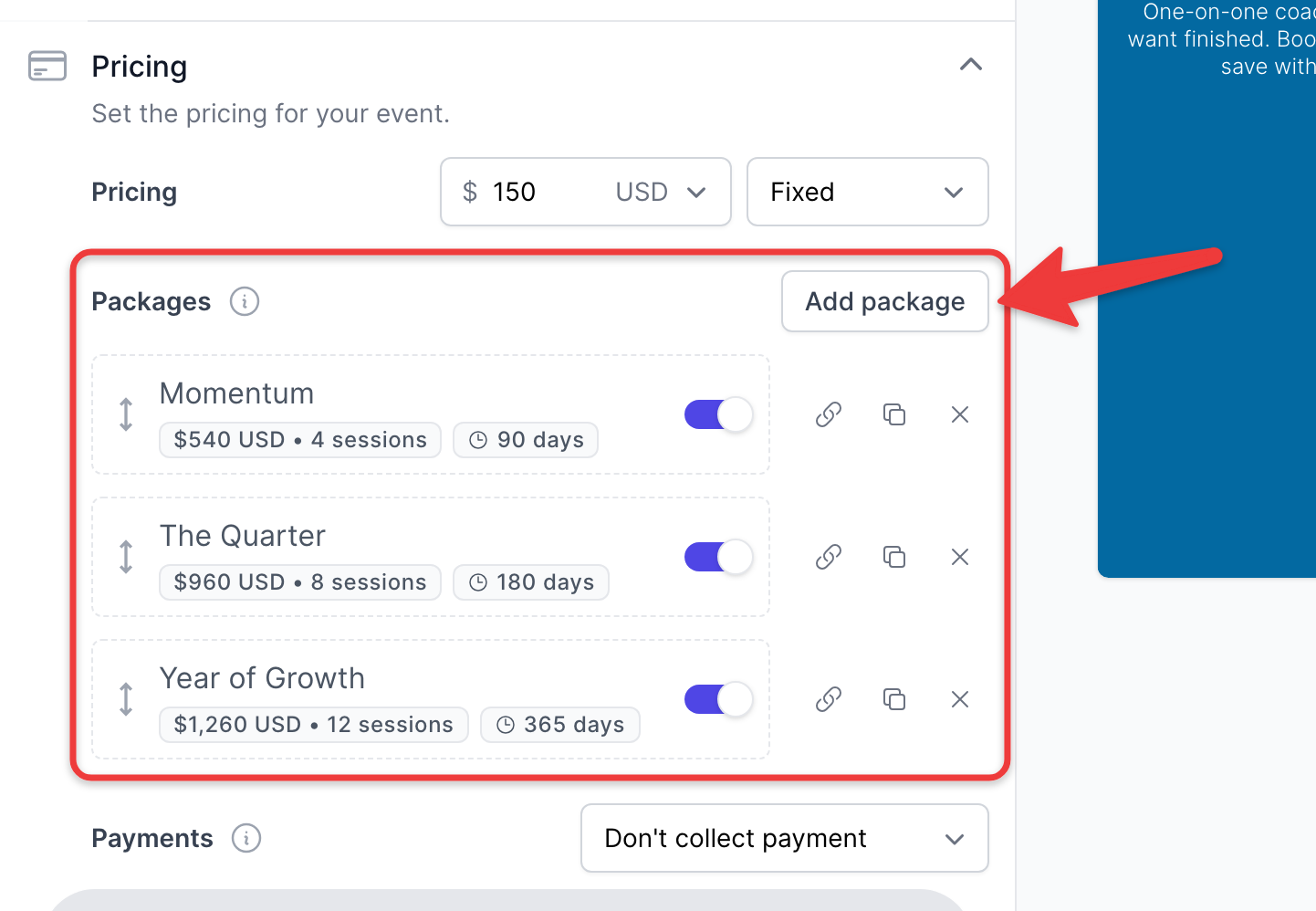Turn off the Year of Growth package
The image size is (1316, 911).
718,699
